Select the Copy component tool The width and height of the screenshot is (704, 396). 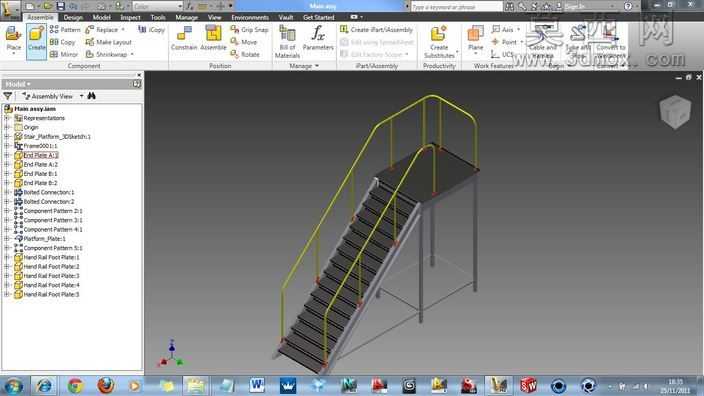click(x=62, y=42)
